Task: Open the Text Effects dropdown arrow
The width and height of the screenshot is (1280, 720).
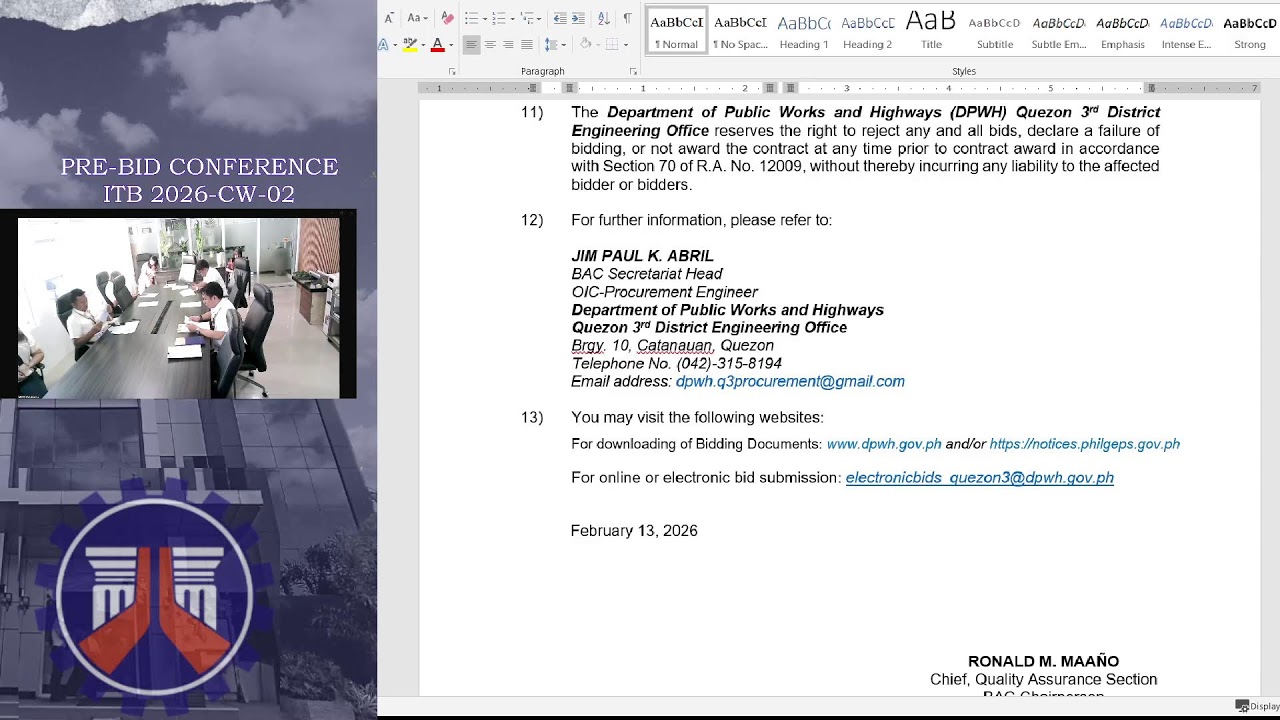Action: (395, 45)
